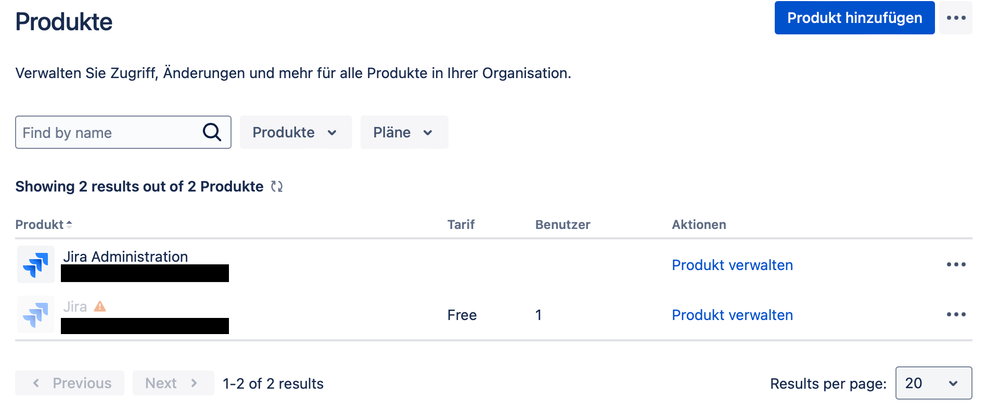Click the Tarif column header
999x408 pixels.
[x=461, y=224]
